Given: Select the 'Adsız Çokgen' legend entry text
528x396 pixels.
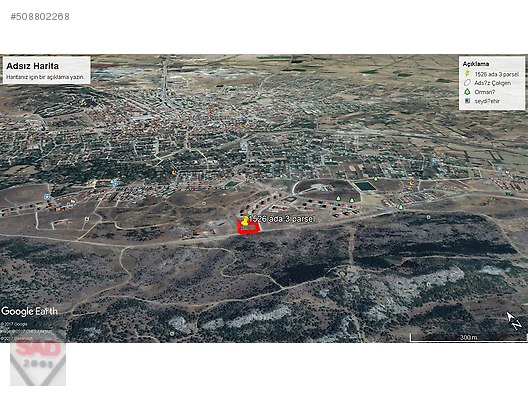Looking at the screenshot, I should point(492,83).
